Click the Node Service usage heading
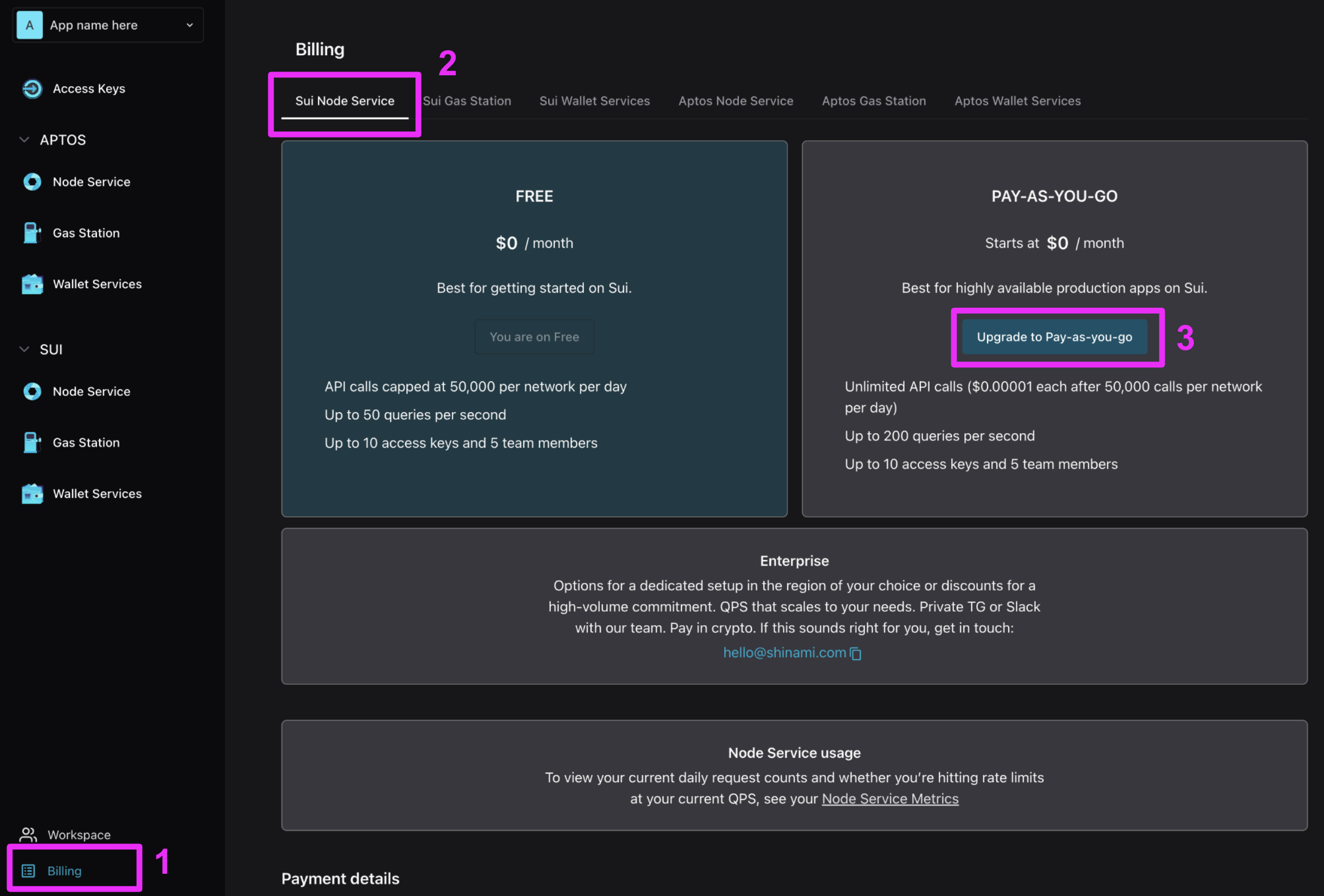 (x=794, y=753)
